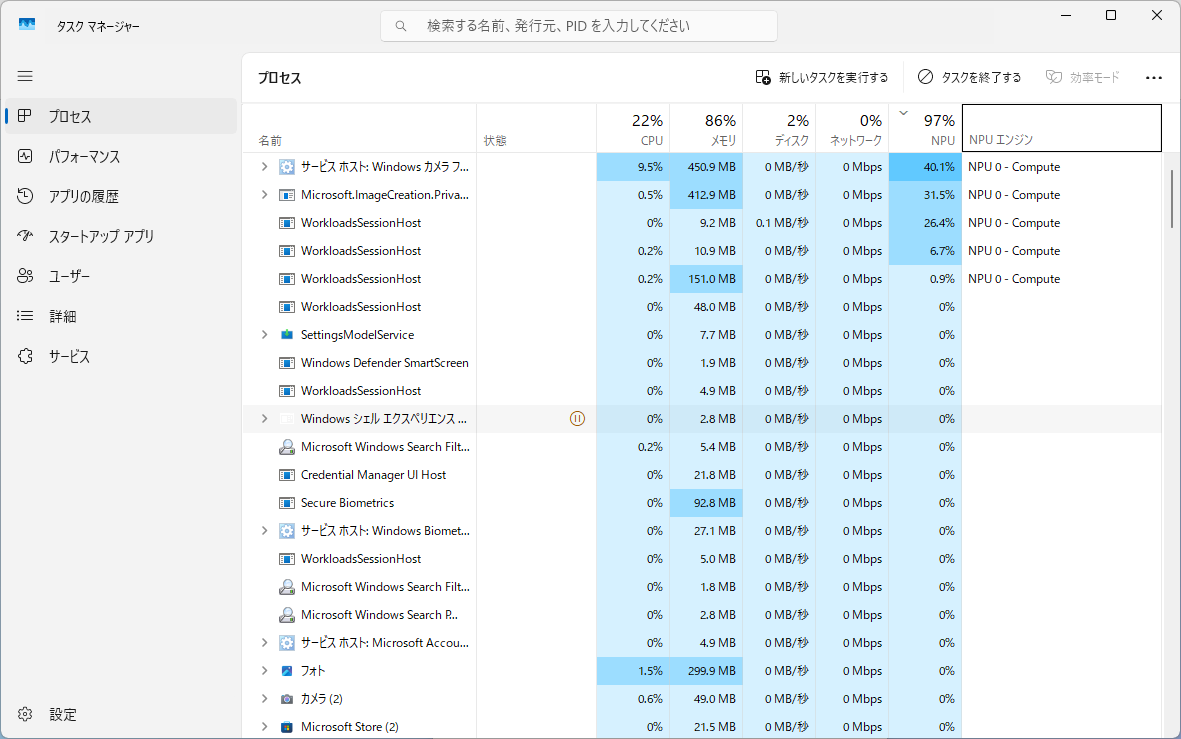Select the 299.9 MB memory value for フォト
The width and height of the screenshot is (1181, 739).
706,670
